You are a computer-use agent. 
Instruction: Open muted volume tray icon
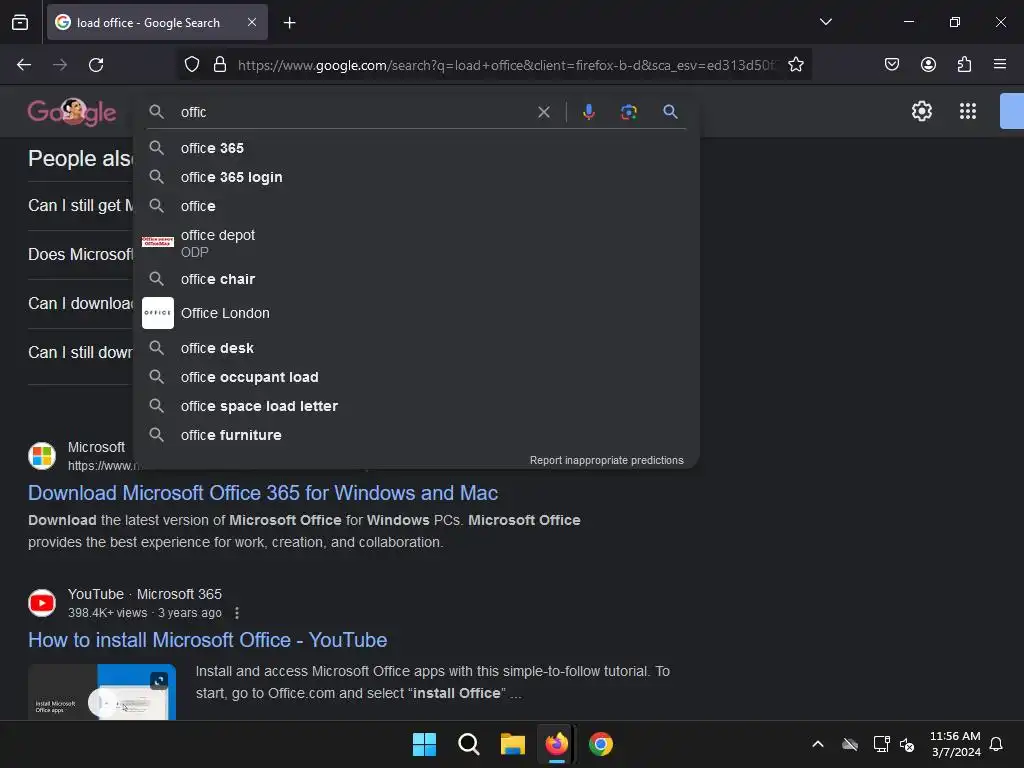point(906,744)
